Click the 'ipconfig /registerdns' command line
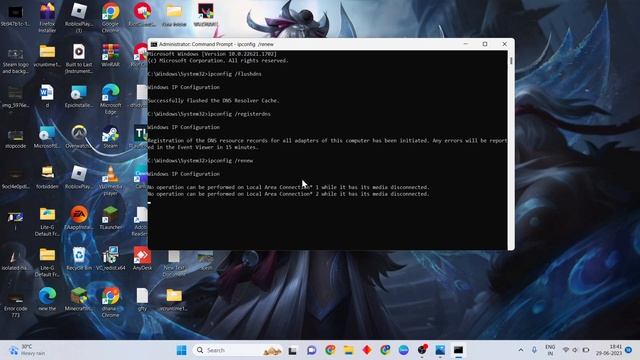This screenshot has height=360, width=640. coord(209,114)
